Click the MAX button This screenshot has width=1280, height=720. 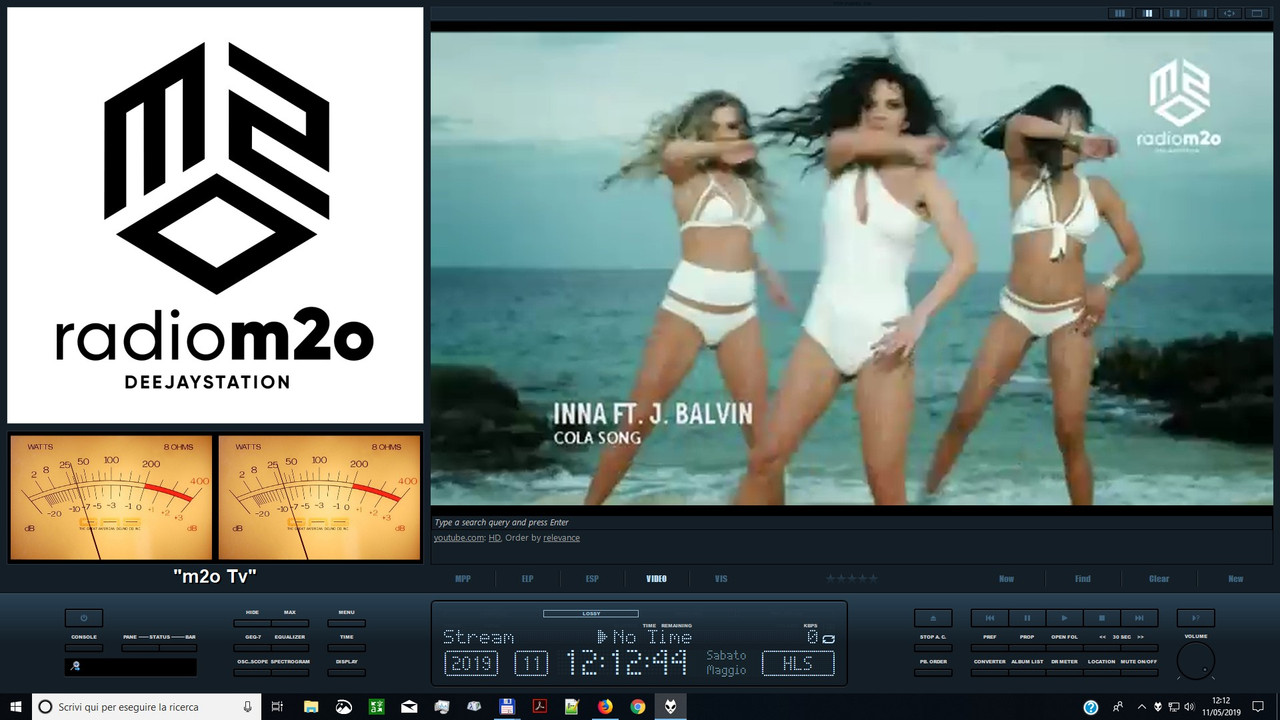point(290,623)
